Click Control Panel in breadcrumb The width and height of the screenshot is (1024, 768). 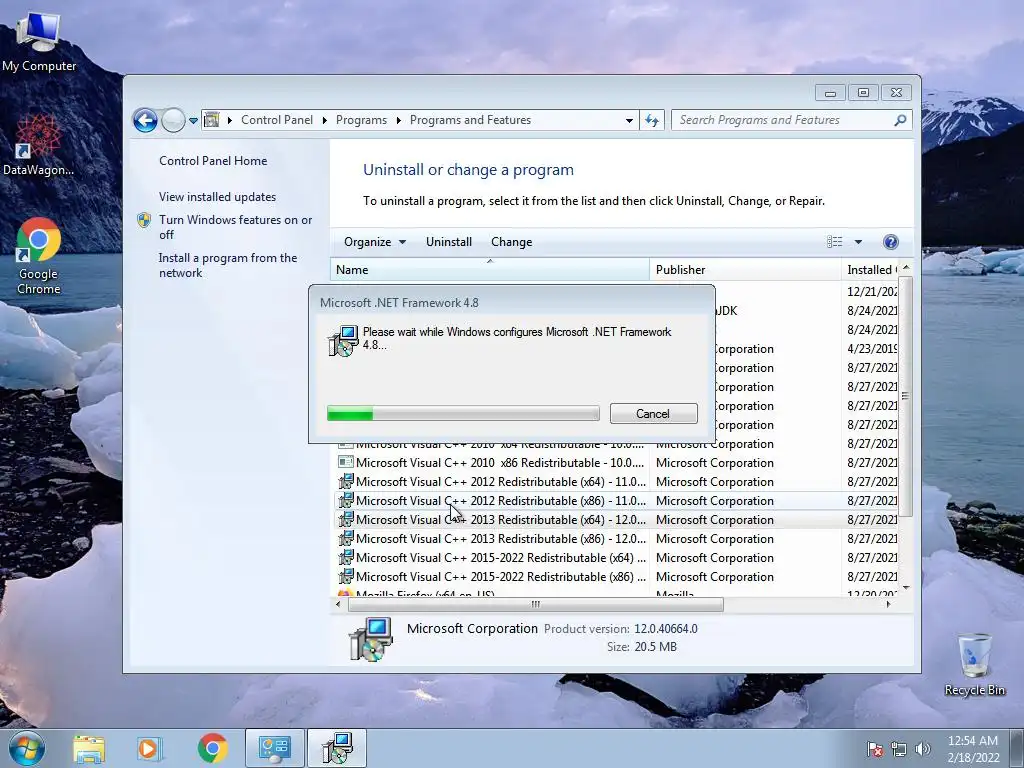pos(277,120)
